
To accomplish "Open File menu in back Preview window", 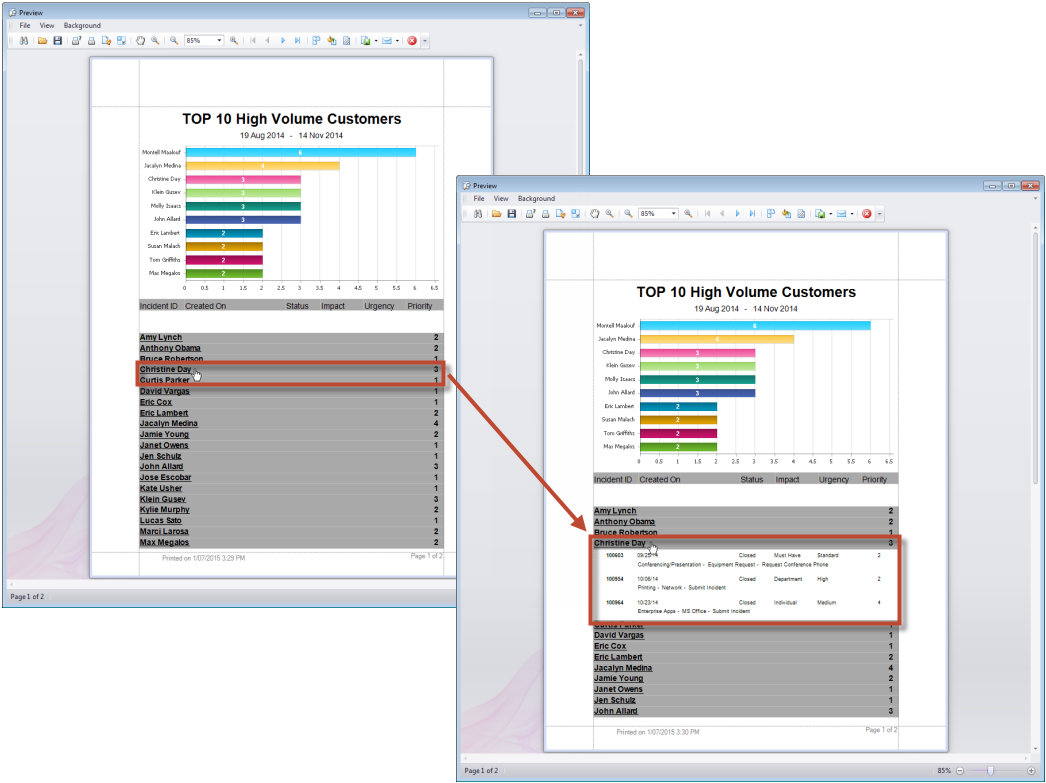I will 25,25.
